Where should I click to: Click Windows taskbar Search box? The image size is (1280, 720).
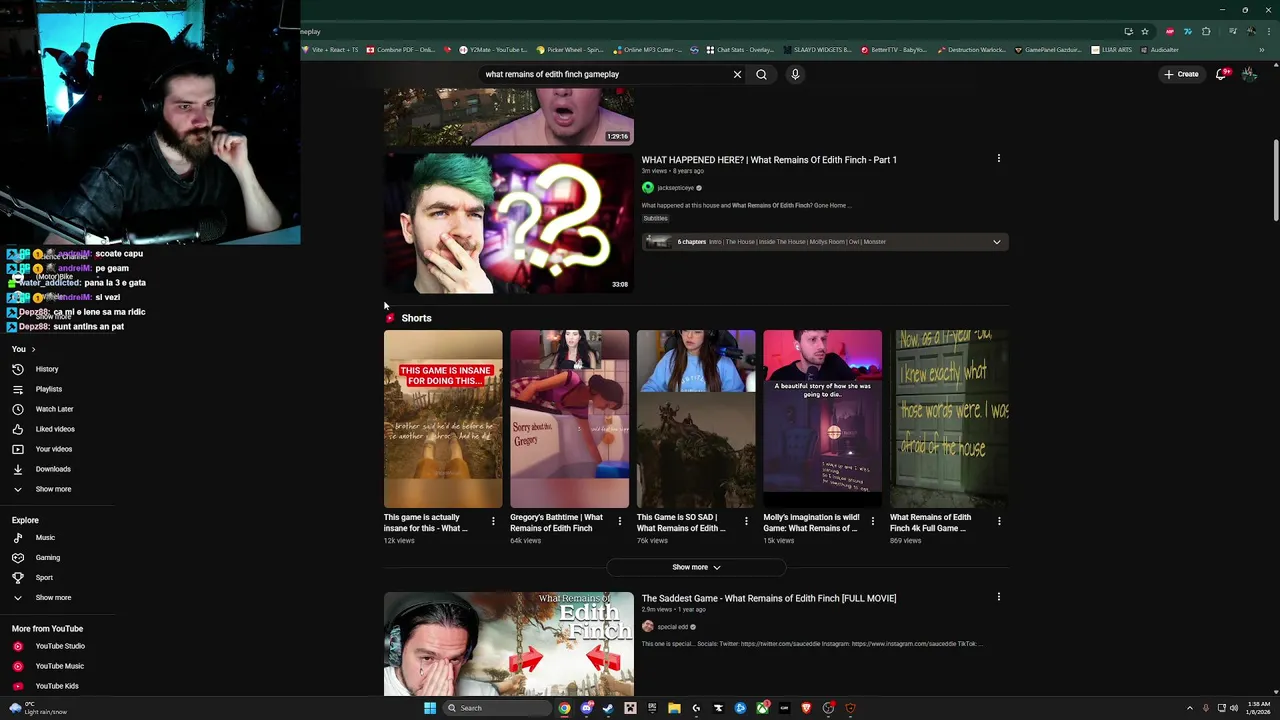click(497, 708)
